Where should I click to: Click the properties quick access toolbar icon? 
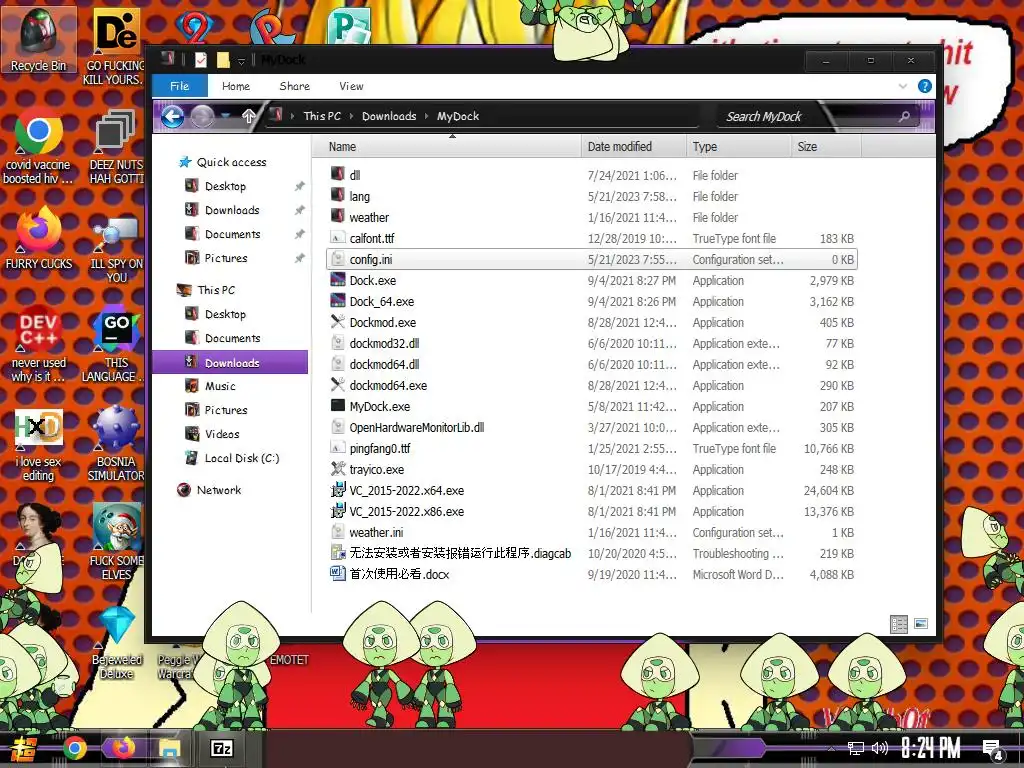[200, 60]
